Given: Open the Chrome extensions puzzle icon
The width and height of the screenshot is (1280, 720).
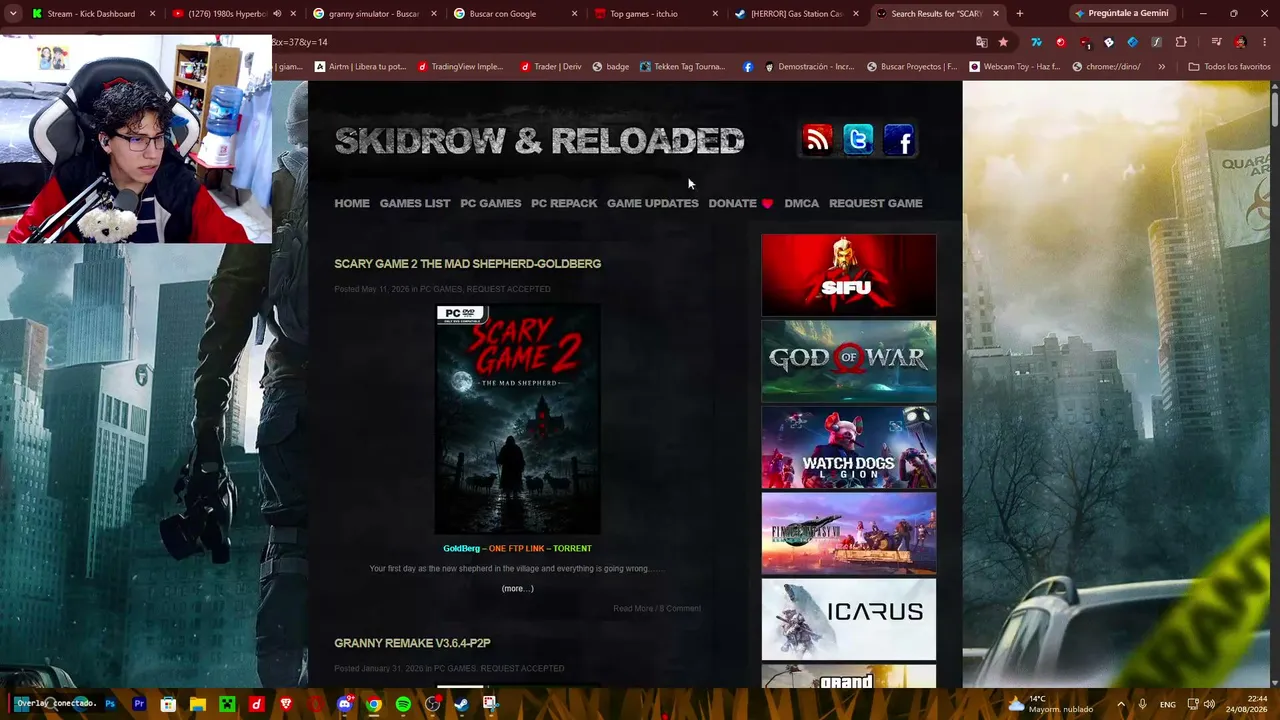Looking at the screenshot, I should coord(1181,42).
